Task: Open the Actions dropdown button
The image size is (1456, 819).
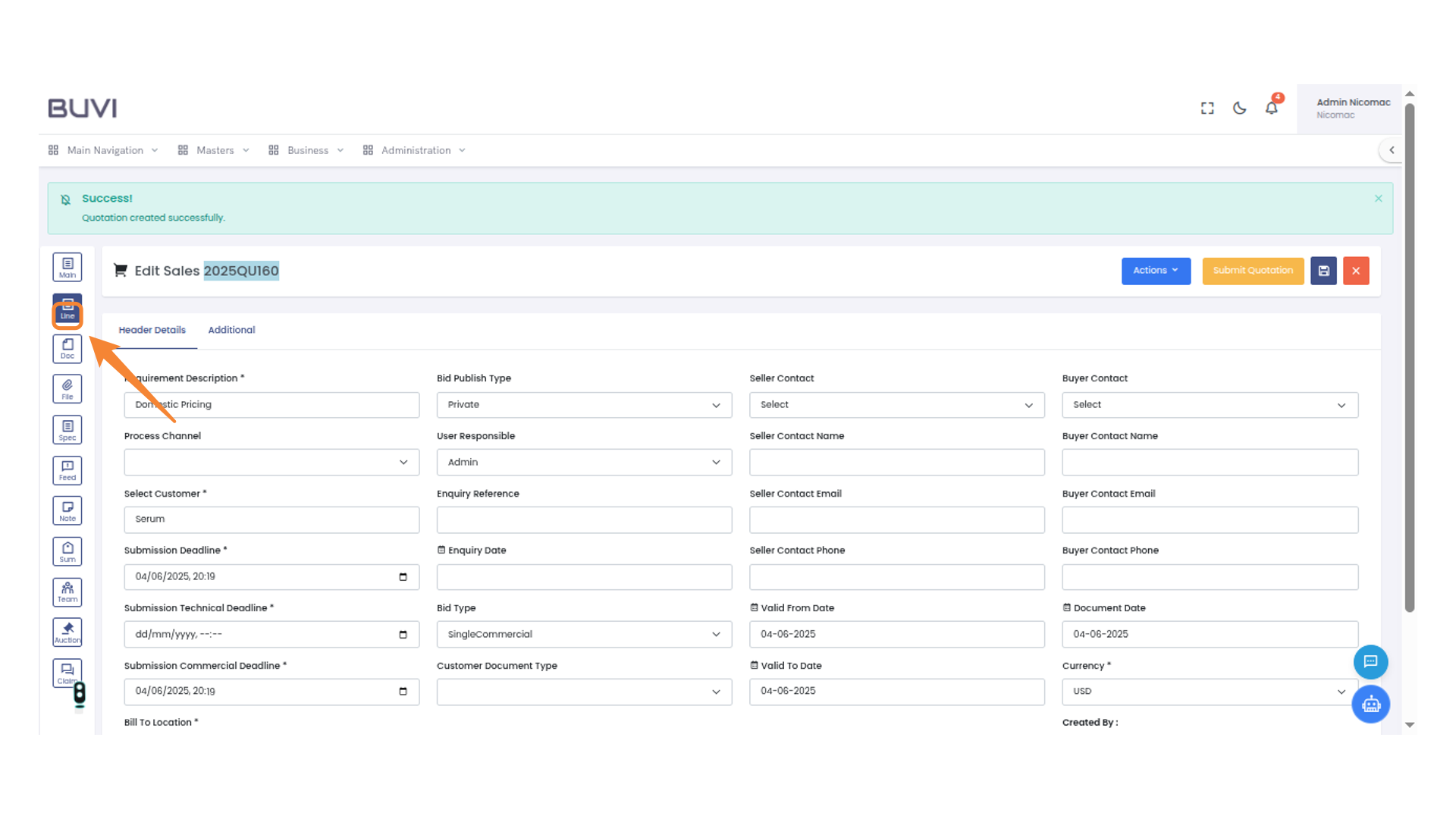Action: click(1156, 271)
